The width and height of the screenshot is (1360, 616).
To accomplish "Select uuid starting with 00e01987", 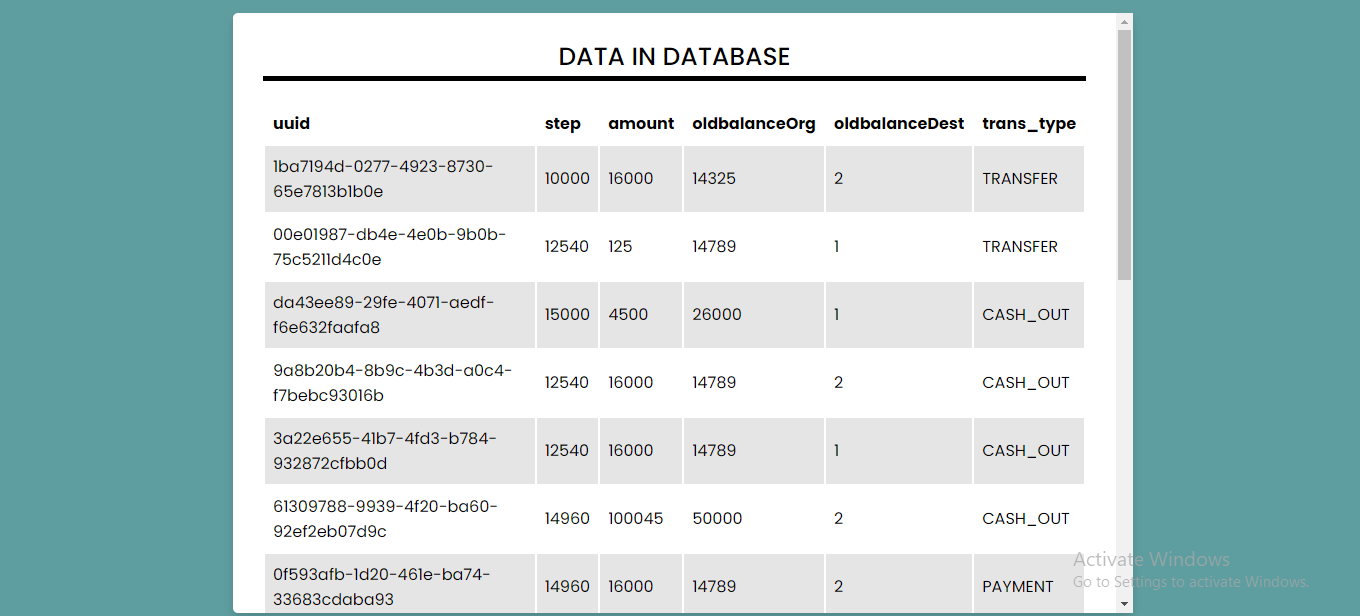I will tap(390, 247).
